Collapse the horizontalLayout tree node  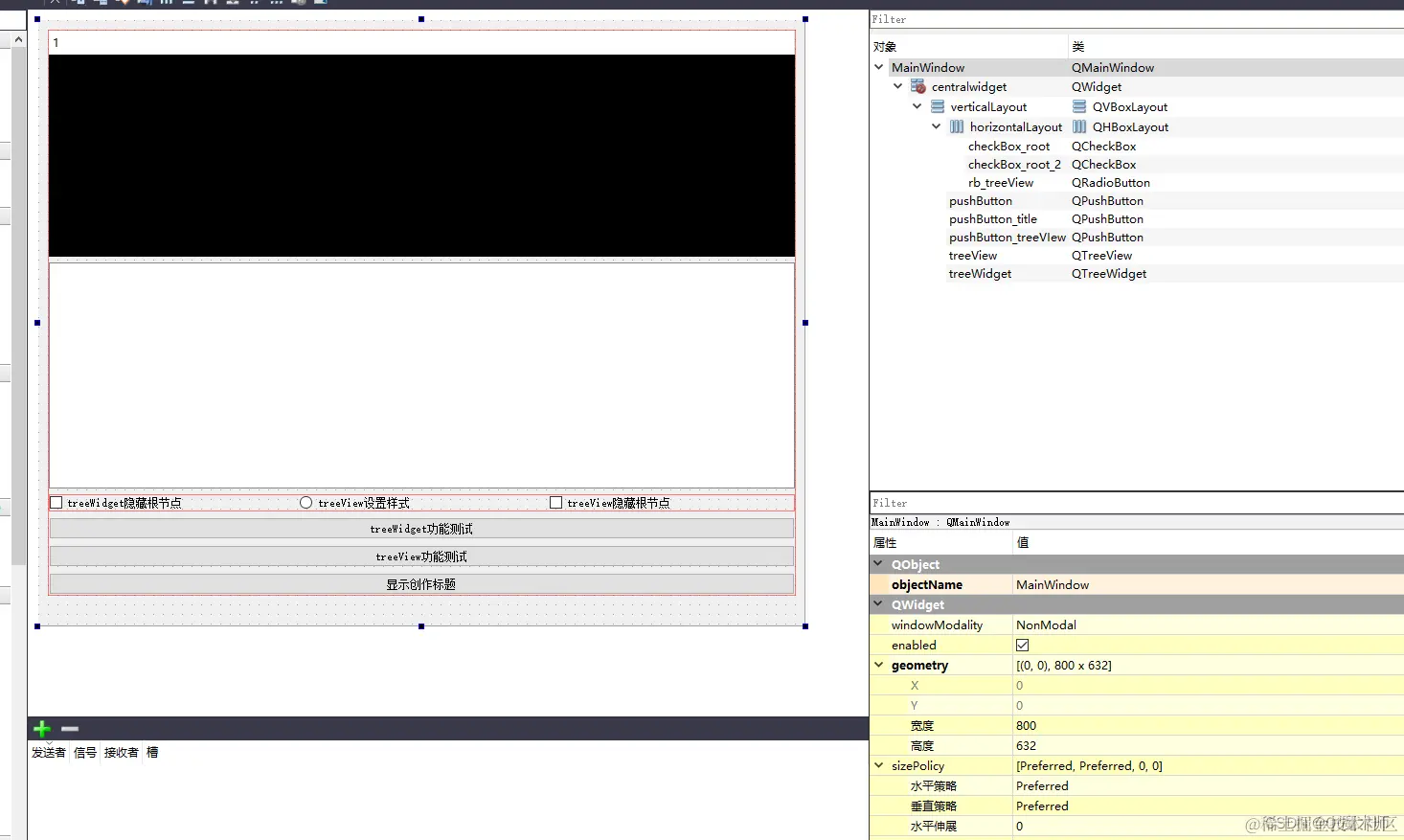937,126
